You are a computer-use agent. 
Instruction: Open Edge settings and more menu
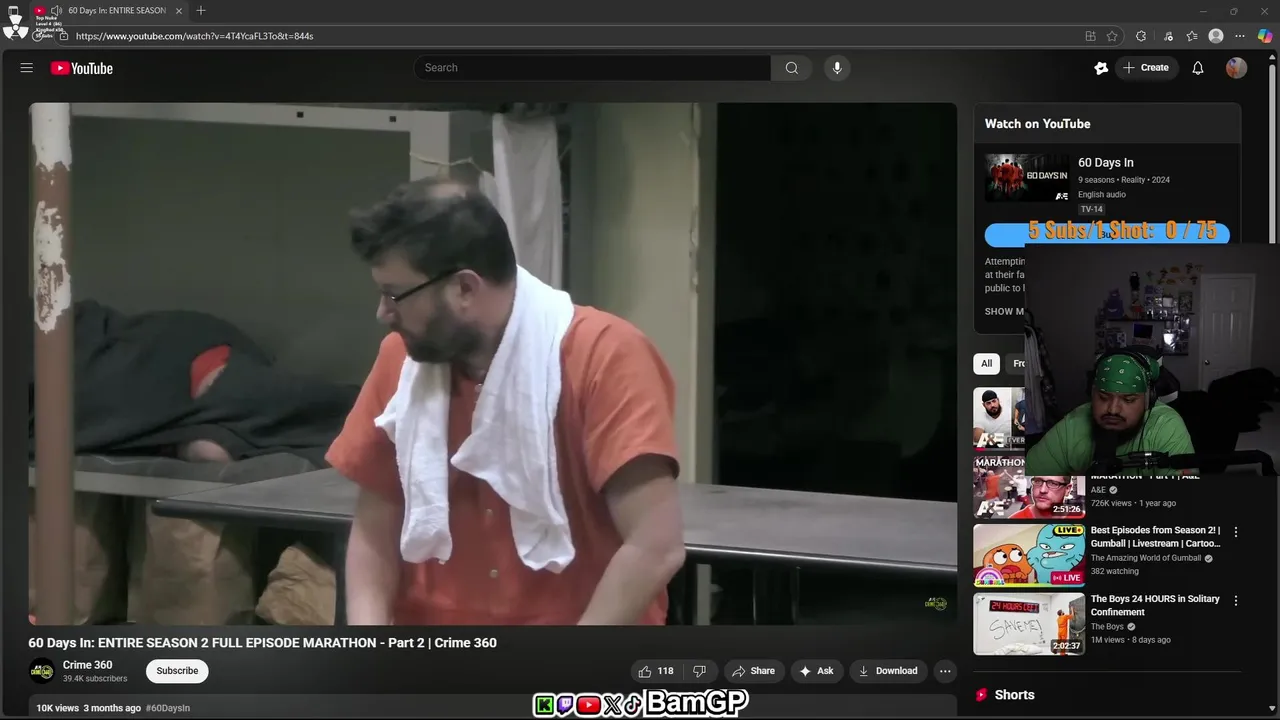point(1240,36)
